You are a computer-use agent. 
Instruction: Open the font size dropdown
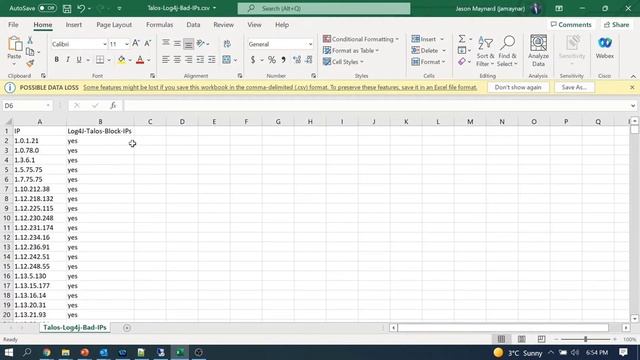pos(127,44)
